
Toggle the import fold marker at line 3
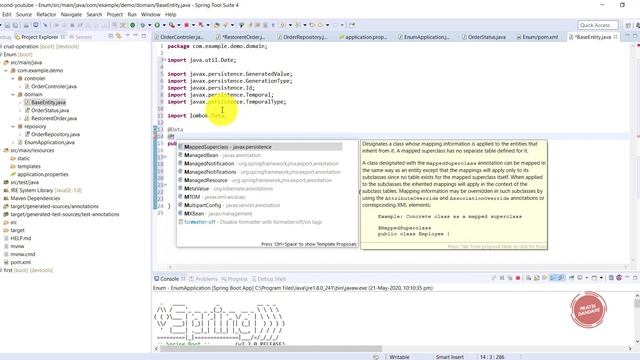coord(164,60)
